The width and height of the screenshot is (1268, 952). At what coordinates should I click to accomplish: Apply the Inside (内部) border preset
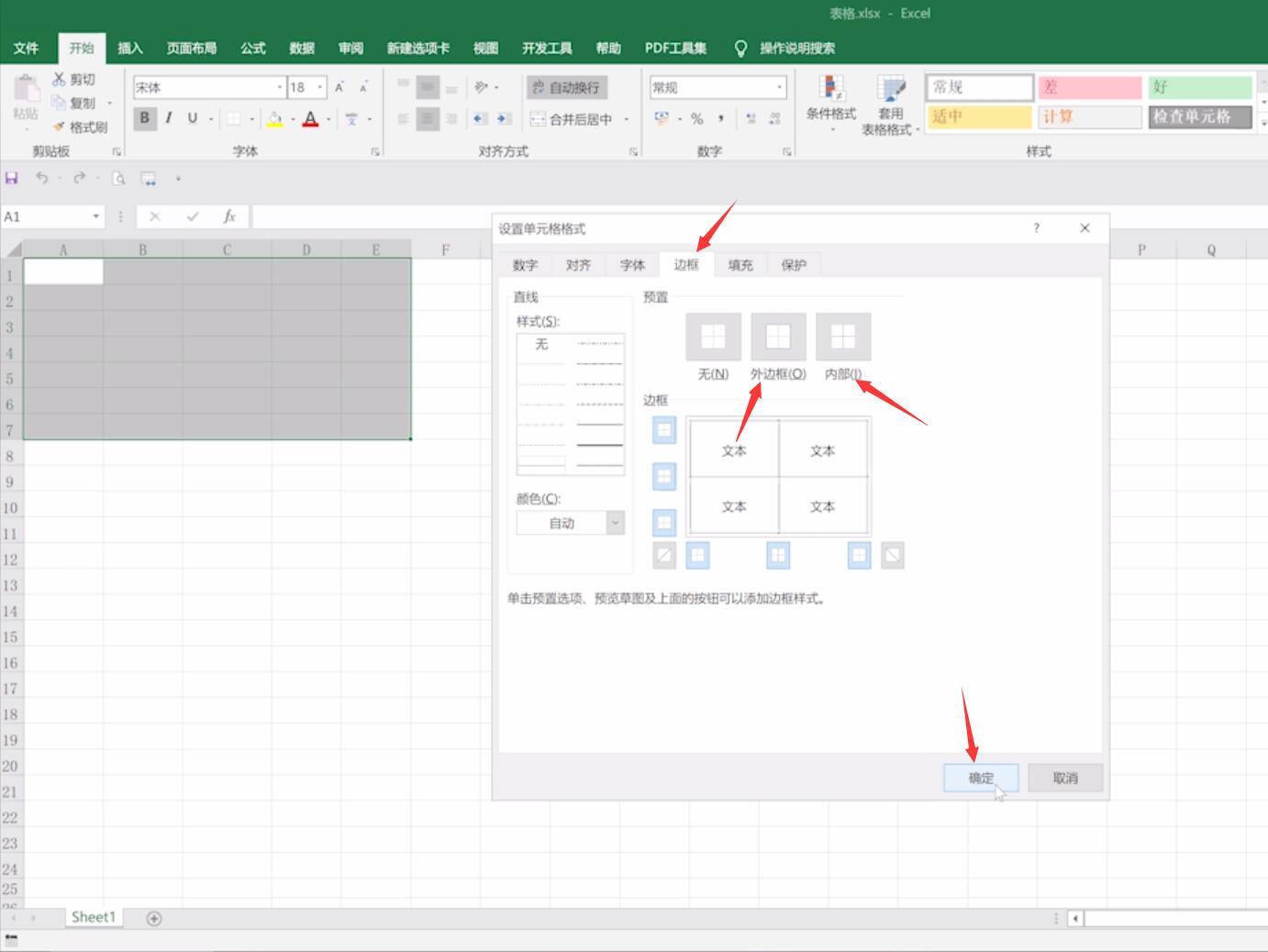pos(843,337)
